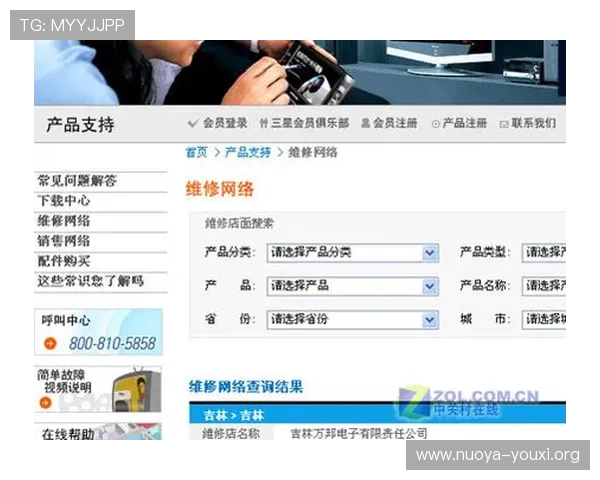Open 产品分类 dropdown list
This screenshot has width=600, height=480.
[352, 253]
